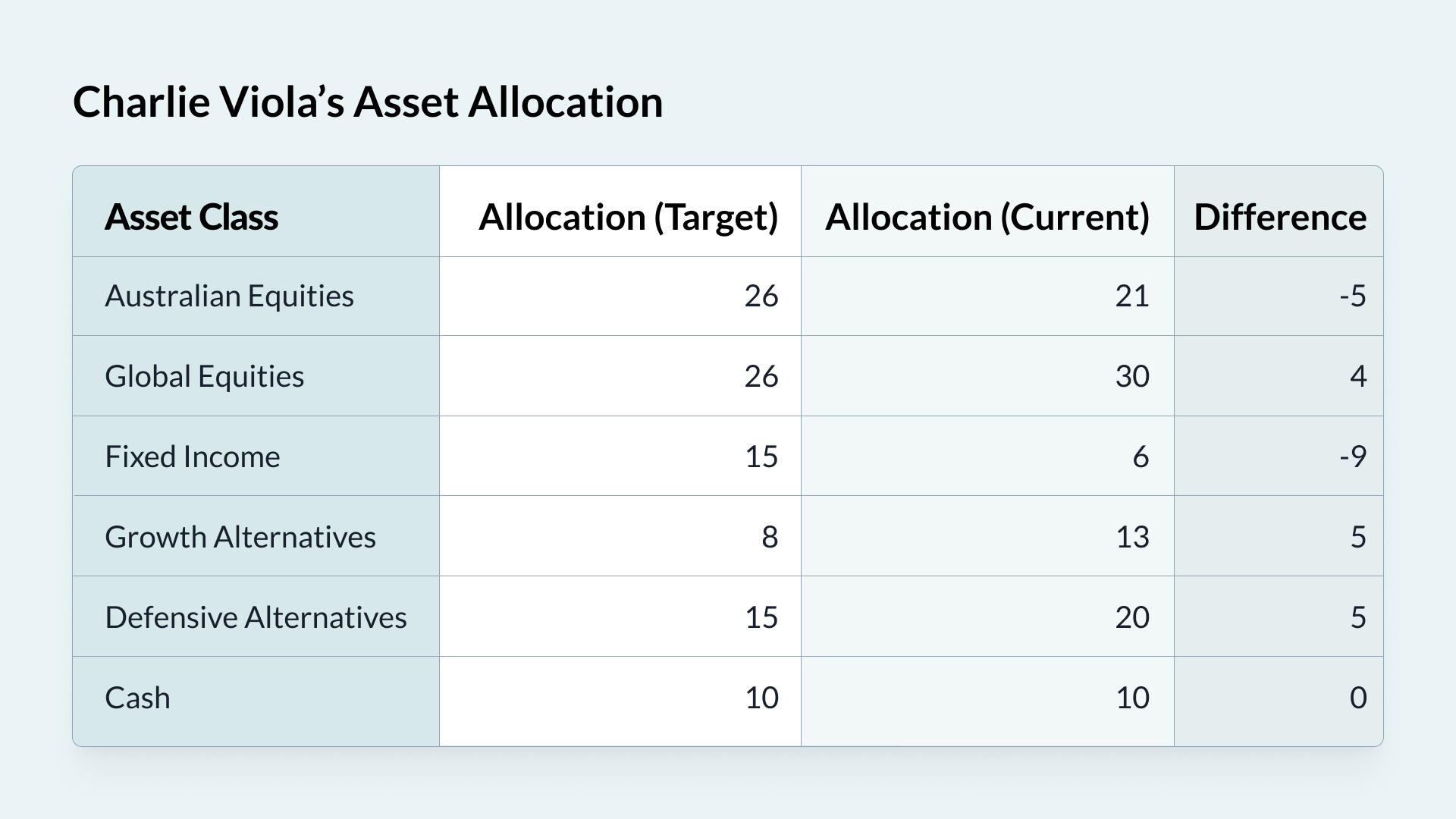Click the Fixed Income current allocation 6
This screenshot has width=1456, height=819.
click(x=1140, y=457)
